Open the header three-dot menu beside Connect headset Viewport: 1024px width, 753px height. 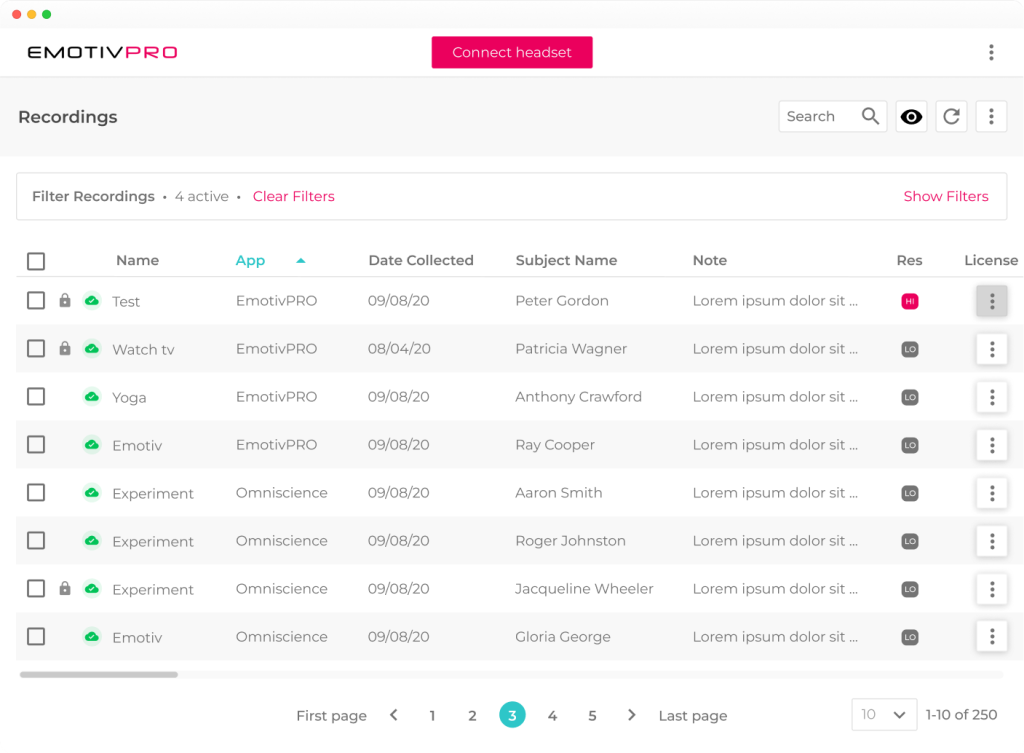991,52
